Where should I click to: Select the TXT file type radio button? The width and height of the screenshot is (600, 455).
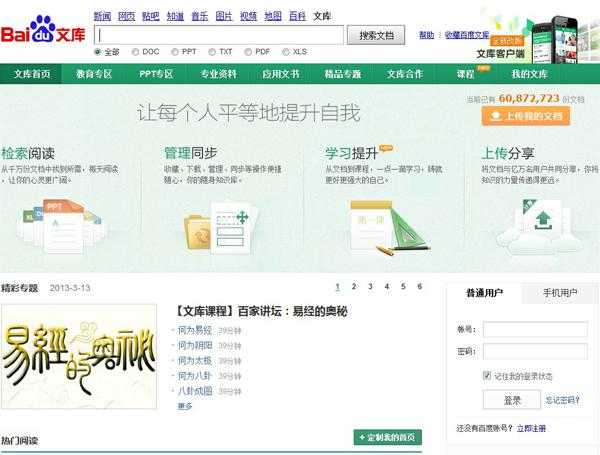(212, 52)
